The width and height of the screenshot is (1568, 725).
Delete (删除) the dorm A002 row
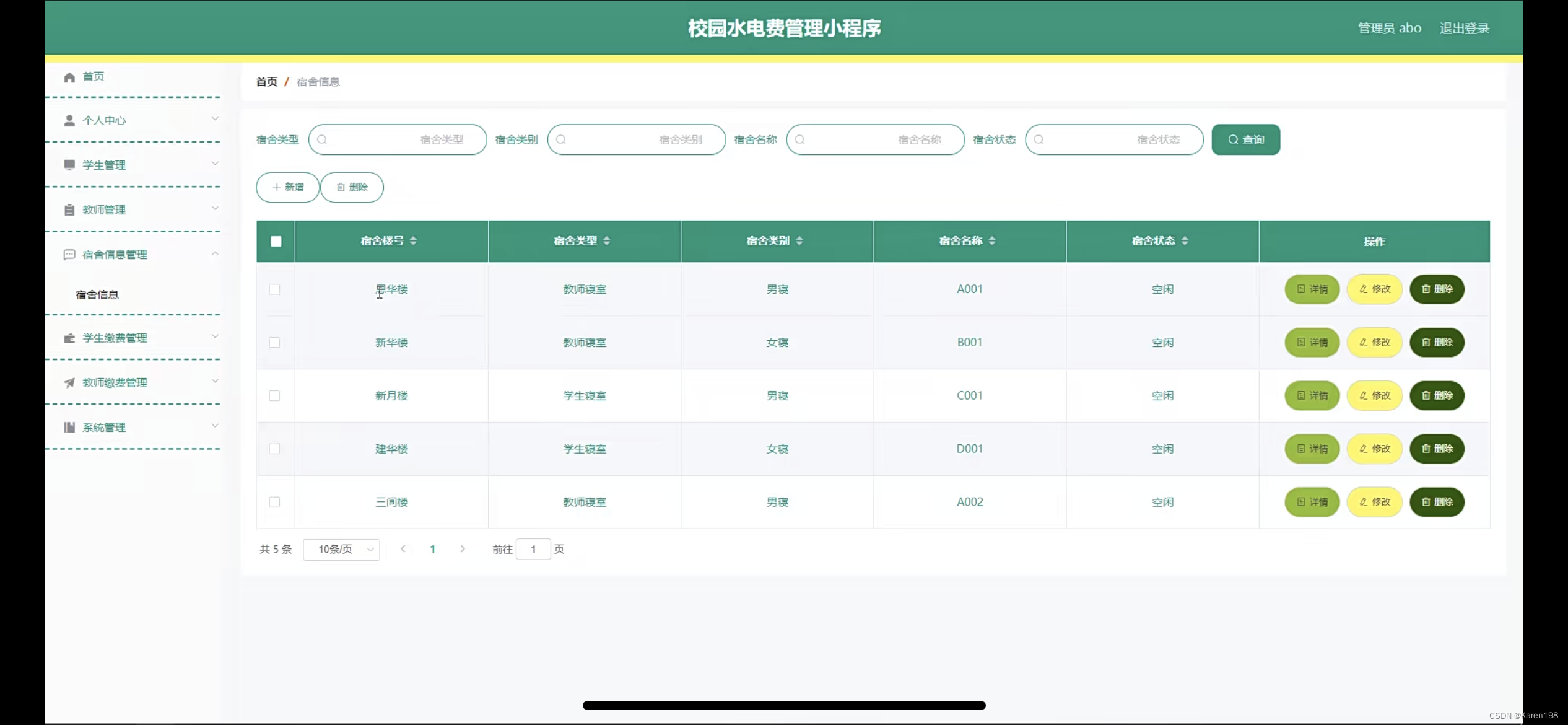pyautogui.click(x=1437, y=502)
